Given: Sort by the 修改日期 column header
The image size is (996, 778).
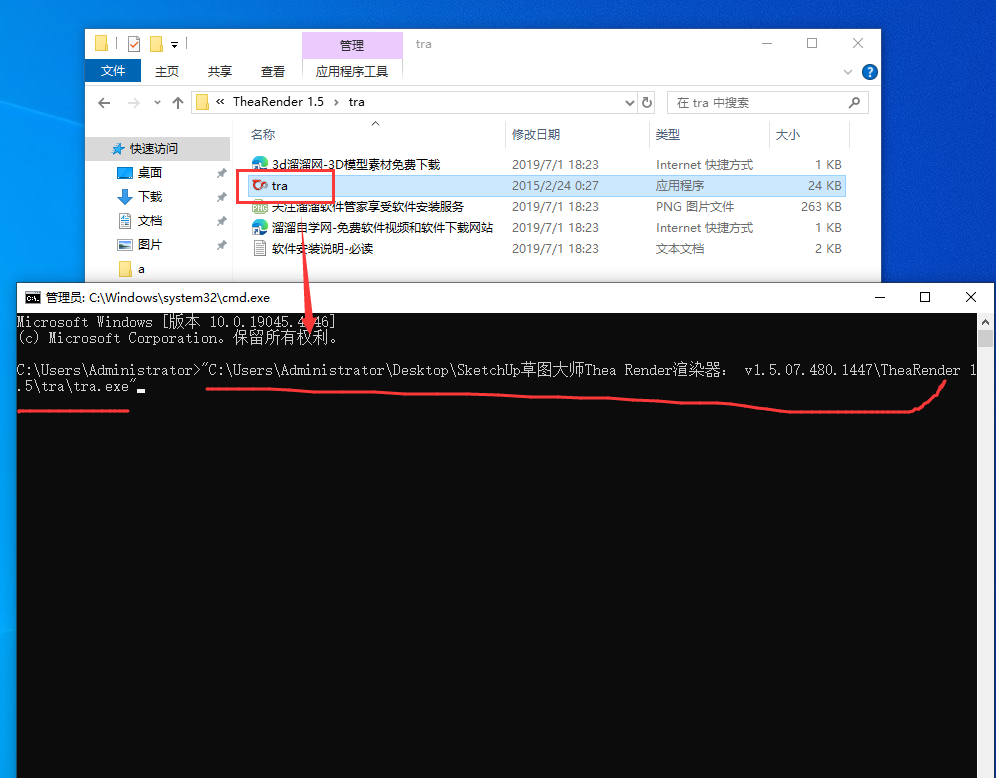Looking at the screenshot, I should click(536, 135).
